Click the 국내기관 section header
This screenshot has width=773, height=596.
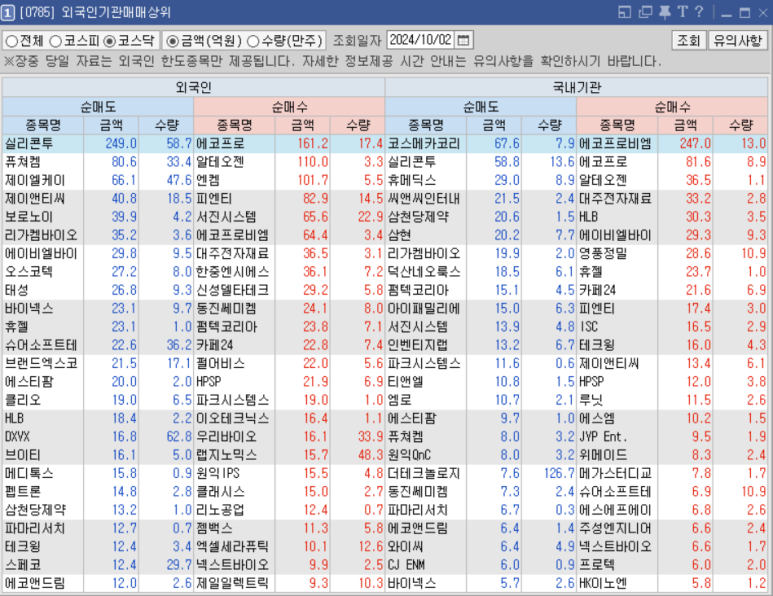pos(576,87)
